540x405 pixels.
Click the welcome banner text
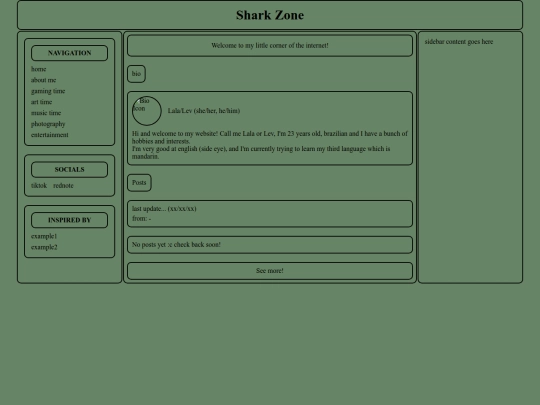(x=270, y=45)
